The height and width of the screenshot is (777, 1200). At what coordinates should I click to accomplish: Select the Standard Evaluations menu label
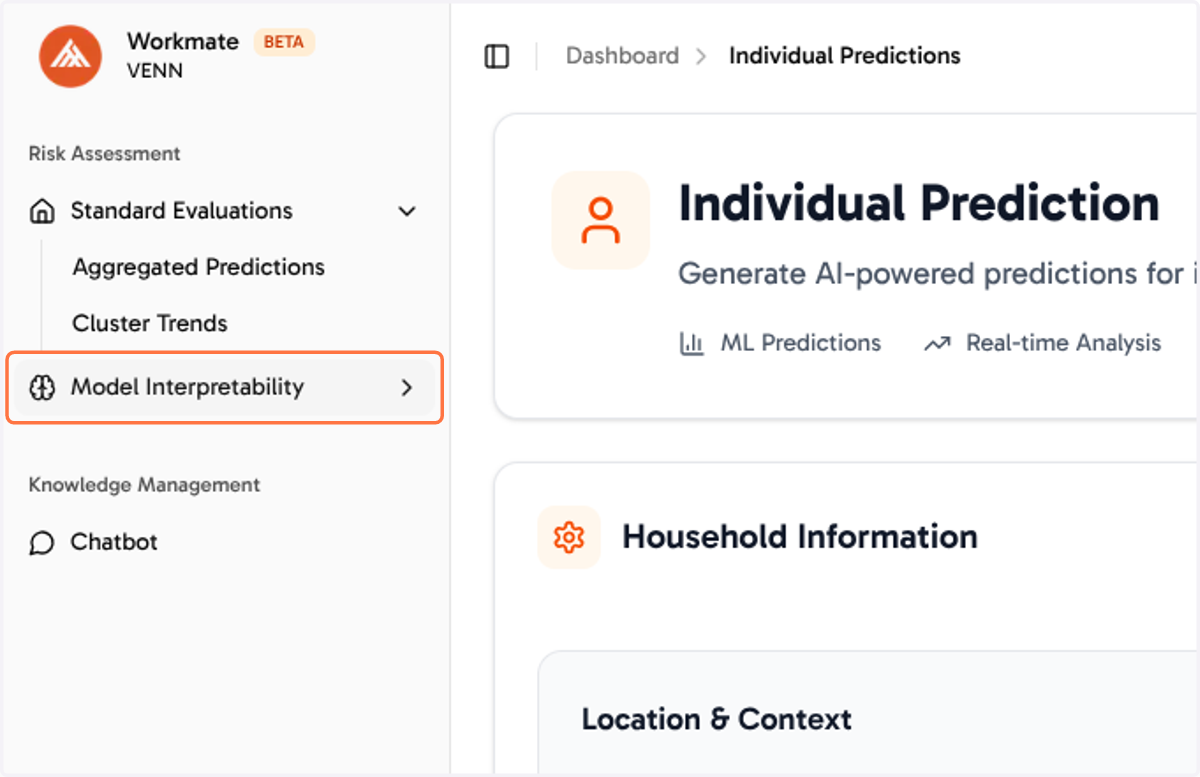click(x=182, y=211)
